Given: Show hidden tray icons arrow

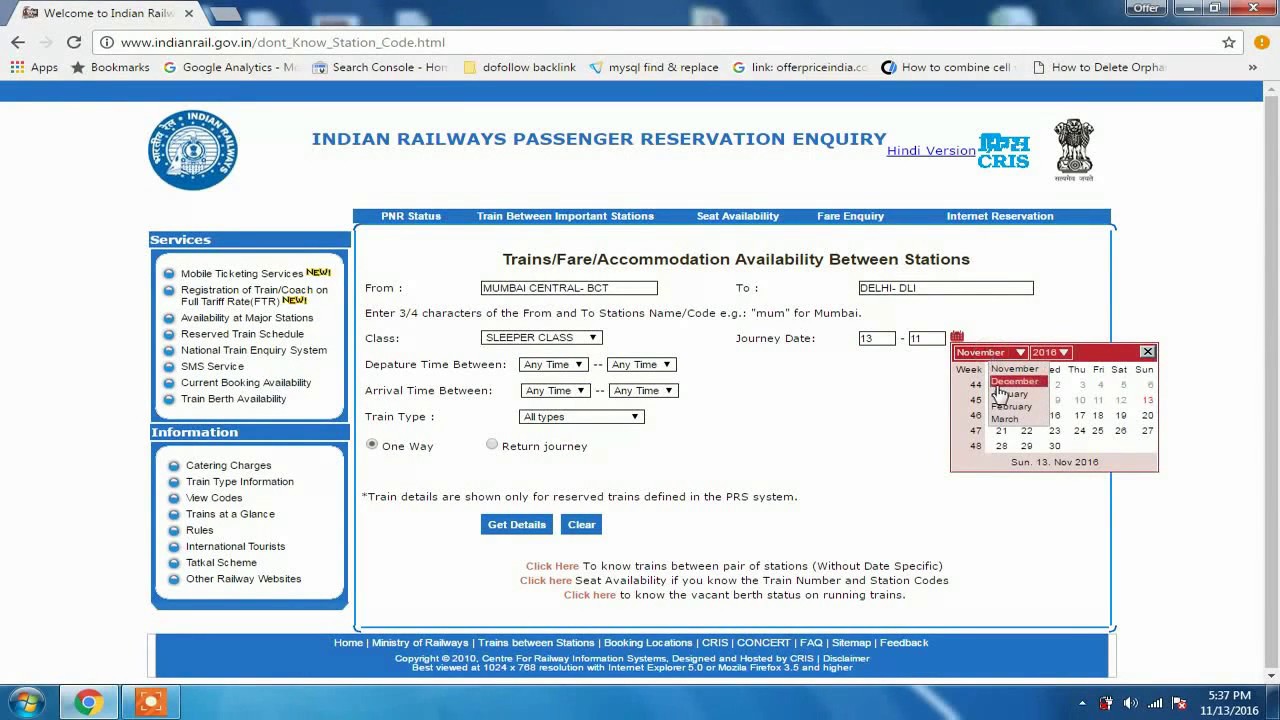Looking at the screenshot, I should [1082, 703].
